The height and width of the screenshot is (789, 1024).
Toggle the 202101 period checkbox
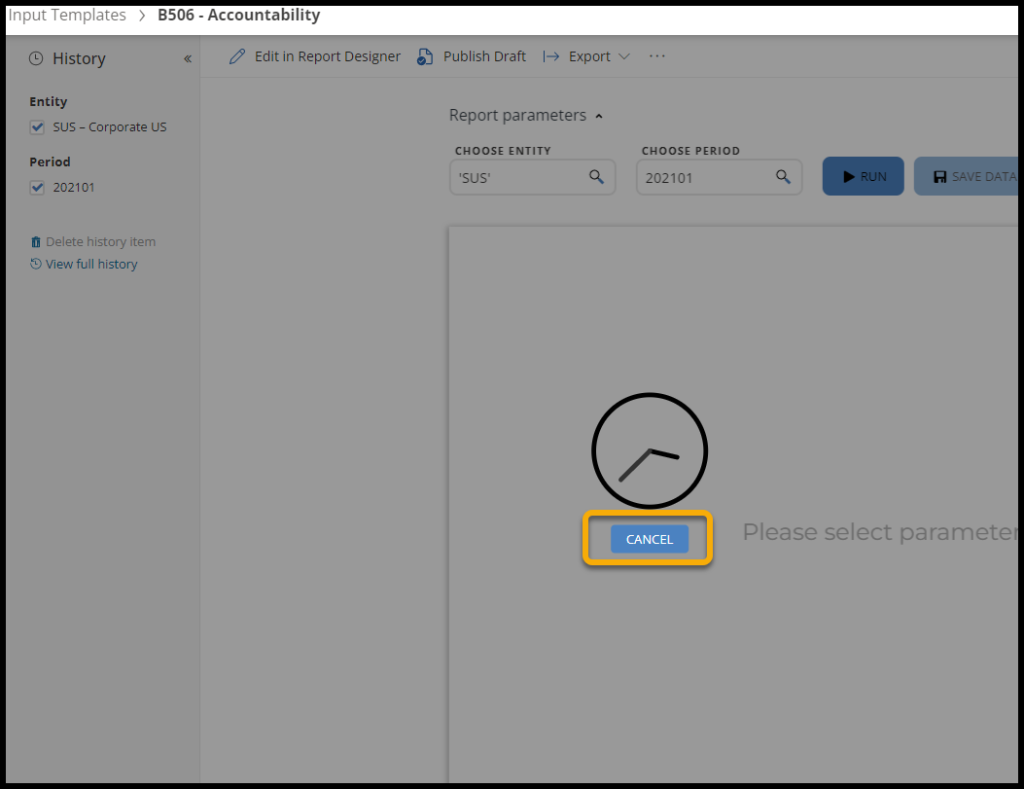click(38, 187)
